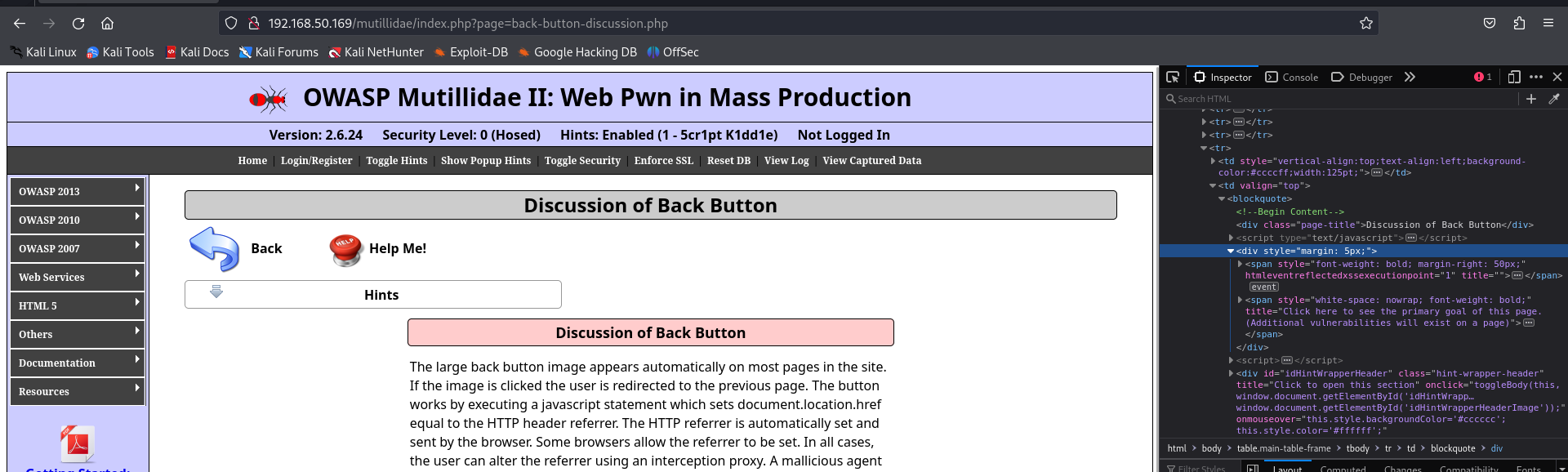Click the error count indicator

tap(1483, 77)
